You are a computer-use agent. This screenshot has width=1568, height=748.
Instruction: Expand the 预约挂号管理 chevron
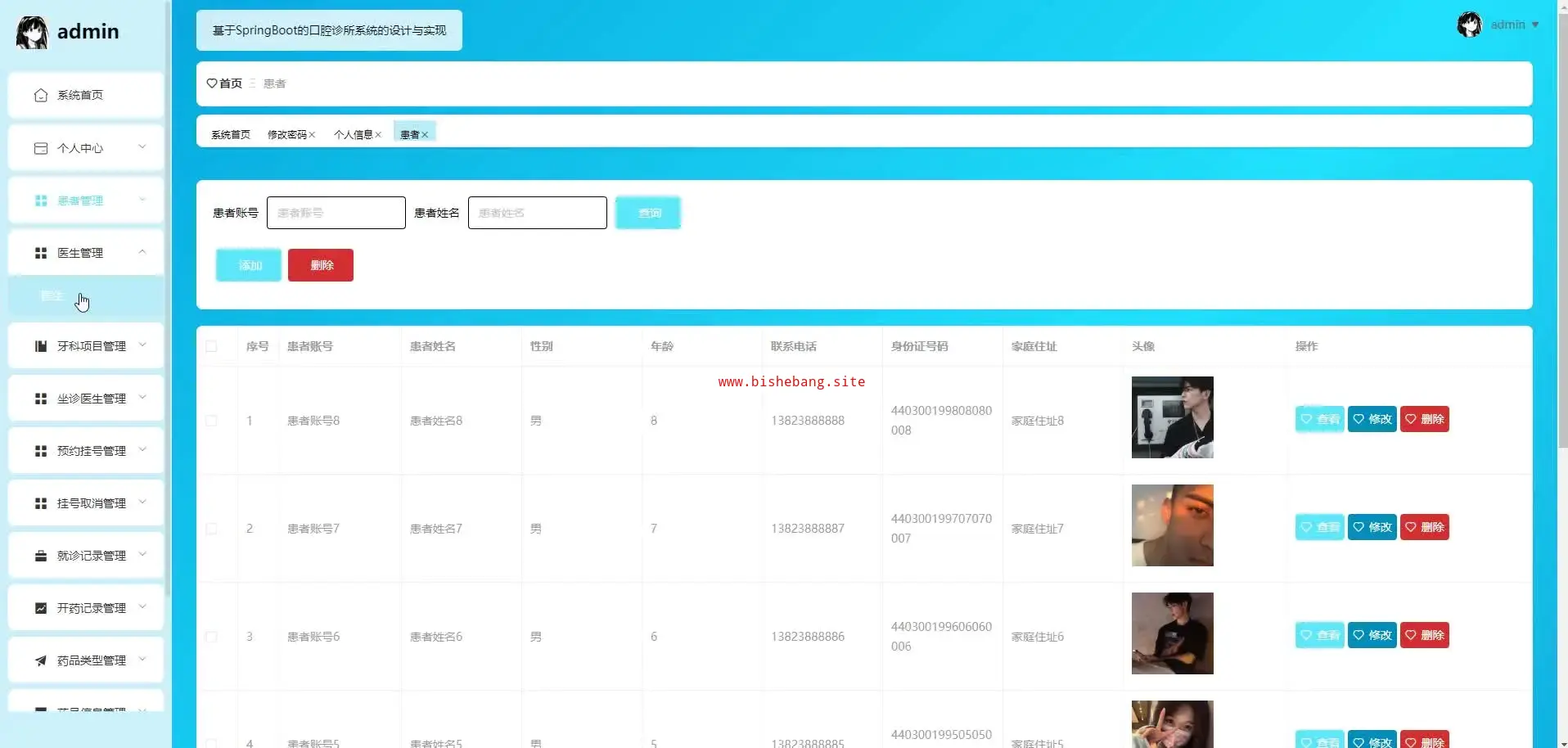[x=142, y=450]
